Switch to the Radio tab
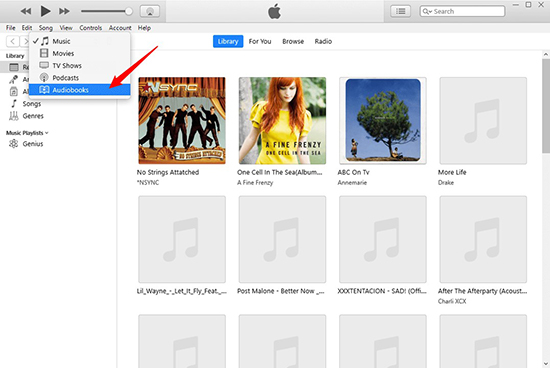 (323, 41)
